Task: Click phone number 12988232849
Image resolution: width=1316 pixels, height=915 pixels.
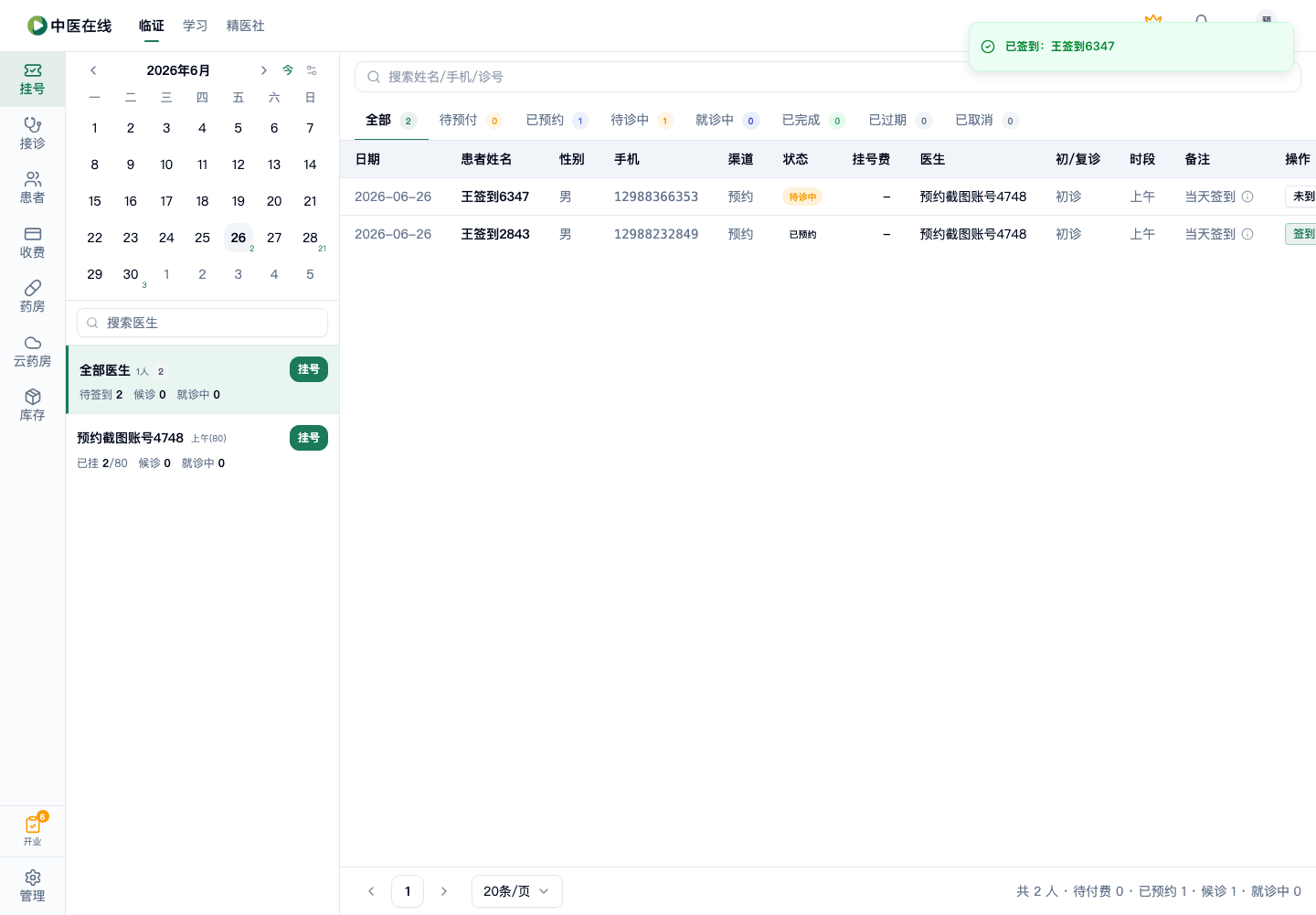Action: (656, 234)
